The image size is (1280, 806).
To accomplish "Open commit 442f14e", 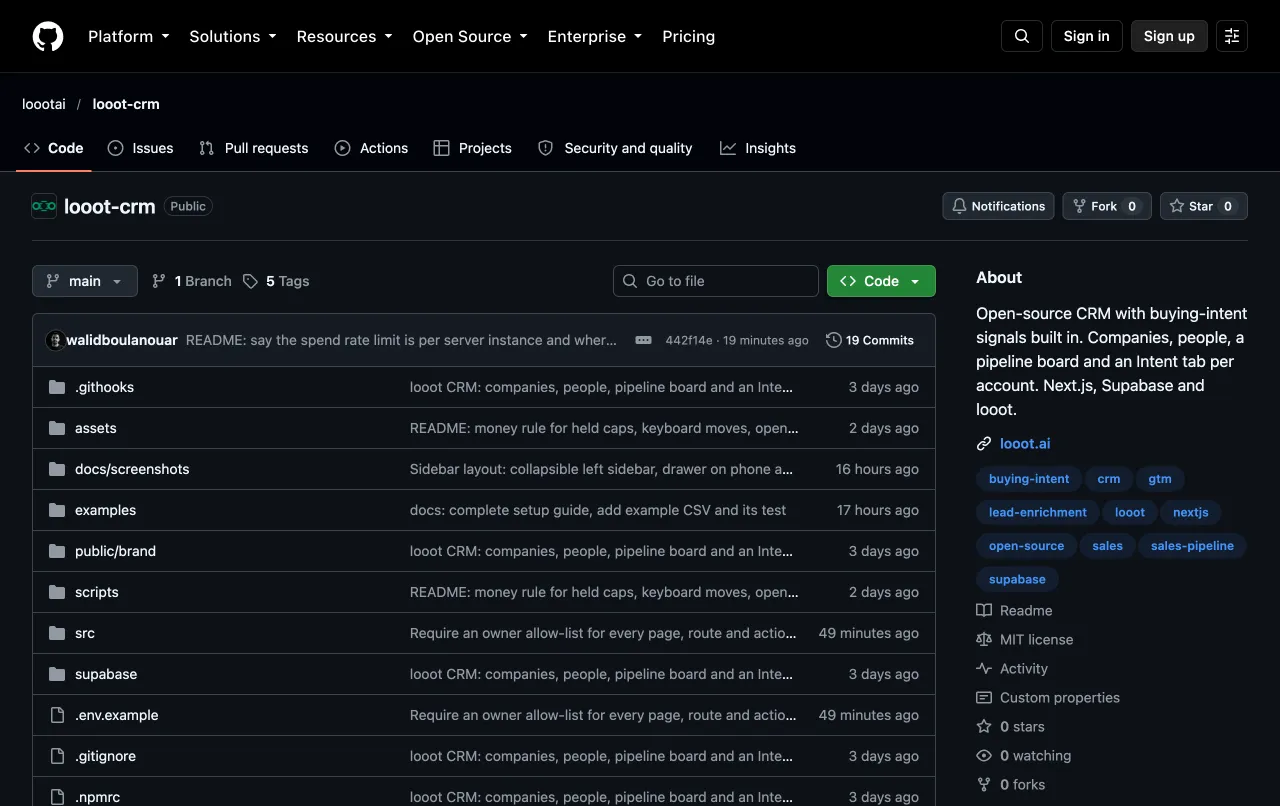I will click(689, 340).
